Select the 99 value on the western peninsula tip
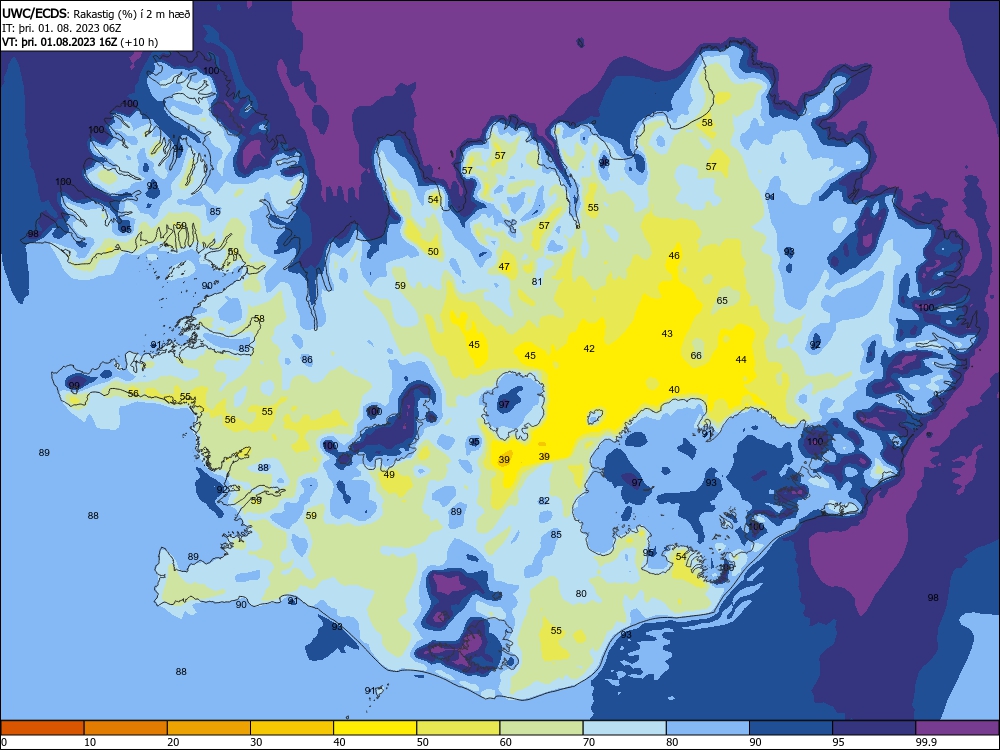Screen dimensions: 1000x750 [x=75, y=386]
